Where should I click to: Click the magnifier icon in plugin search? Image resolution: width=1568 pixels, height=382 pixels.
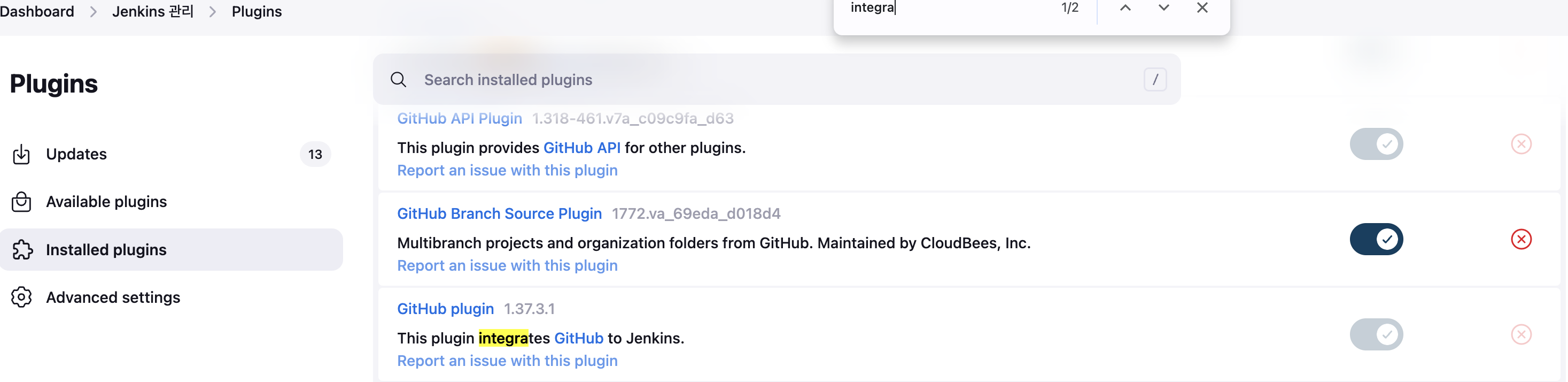(399, 80)
